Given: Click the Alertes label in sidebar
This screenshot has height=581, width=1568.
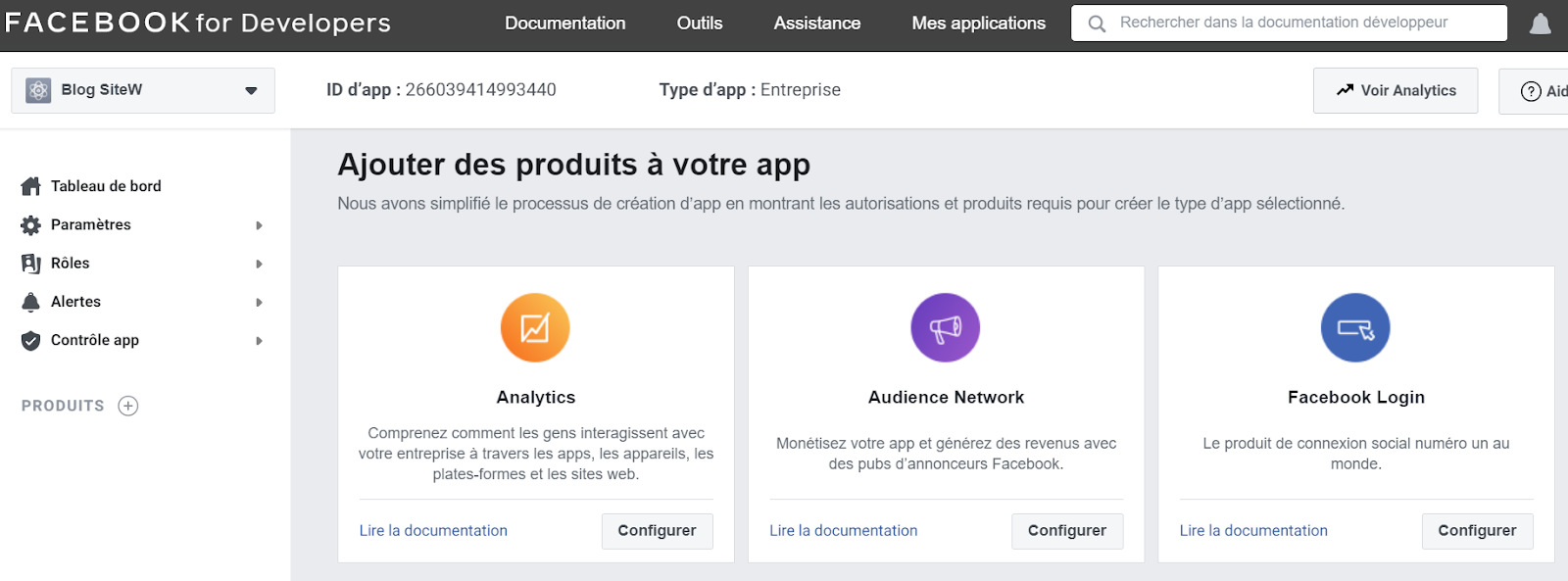Looking at the screenshot, I should [x=76, y=302].
